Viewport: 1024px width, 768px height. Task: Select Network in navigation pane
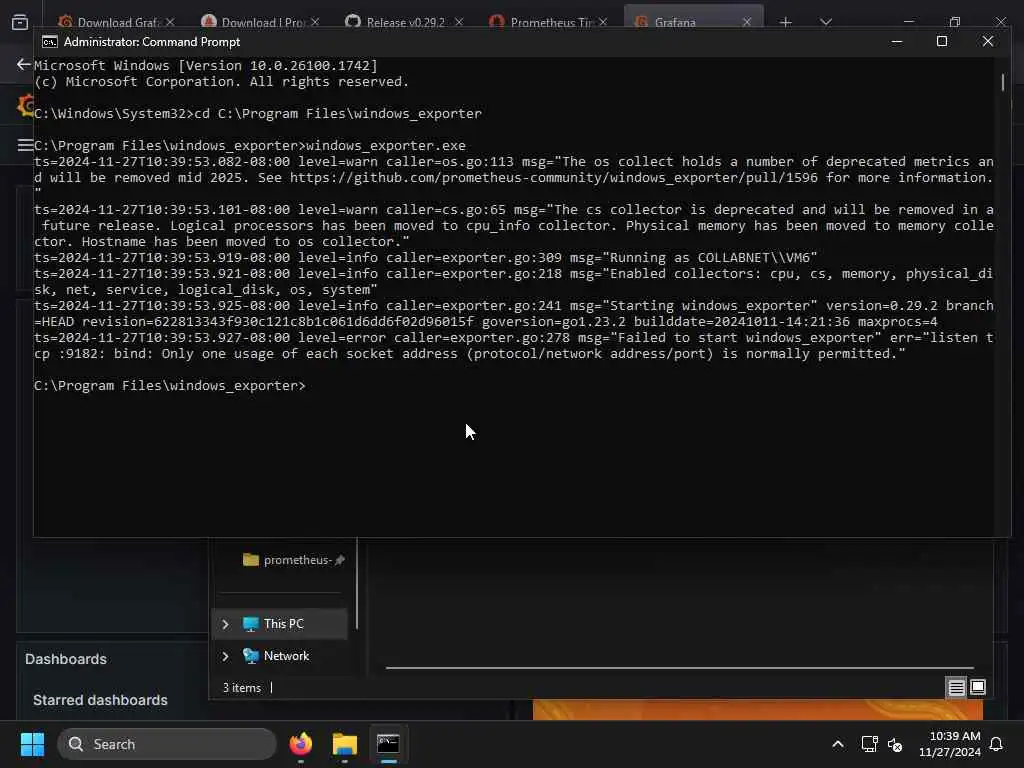point(286,656)
